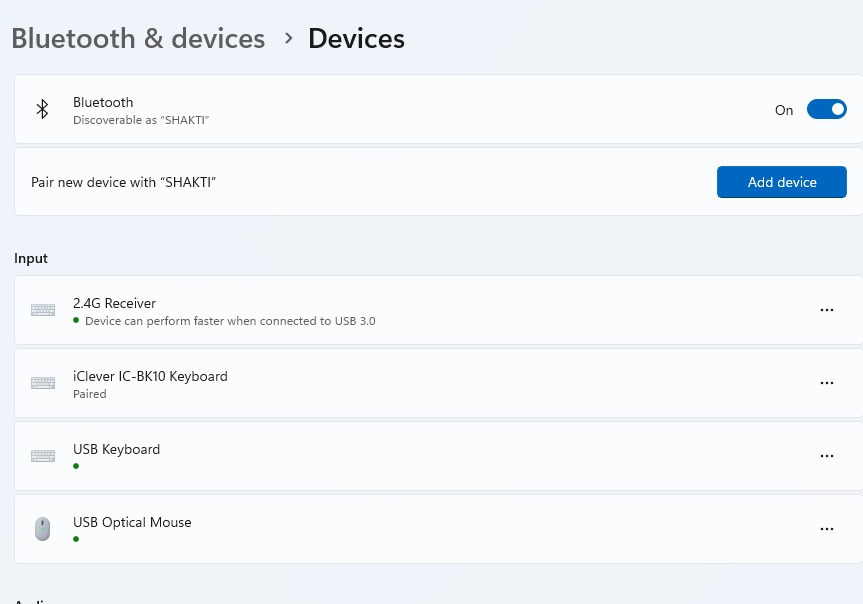
Task: Select the iClever IC-BK10 Keyboard name
Action: [150, 376]
